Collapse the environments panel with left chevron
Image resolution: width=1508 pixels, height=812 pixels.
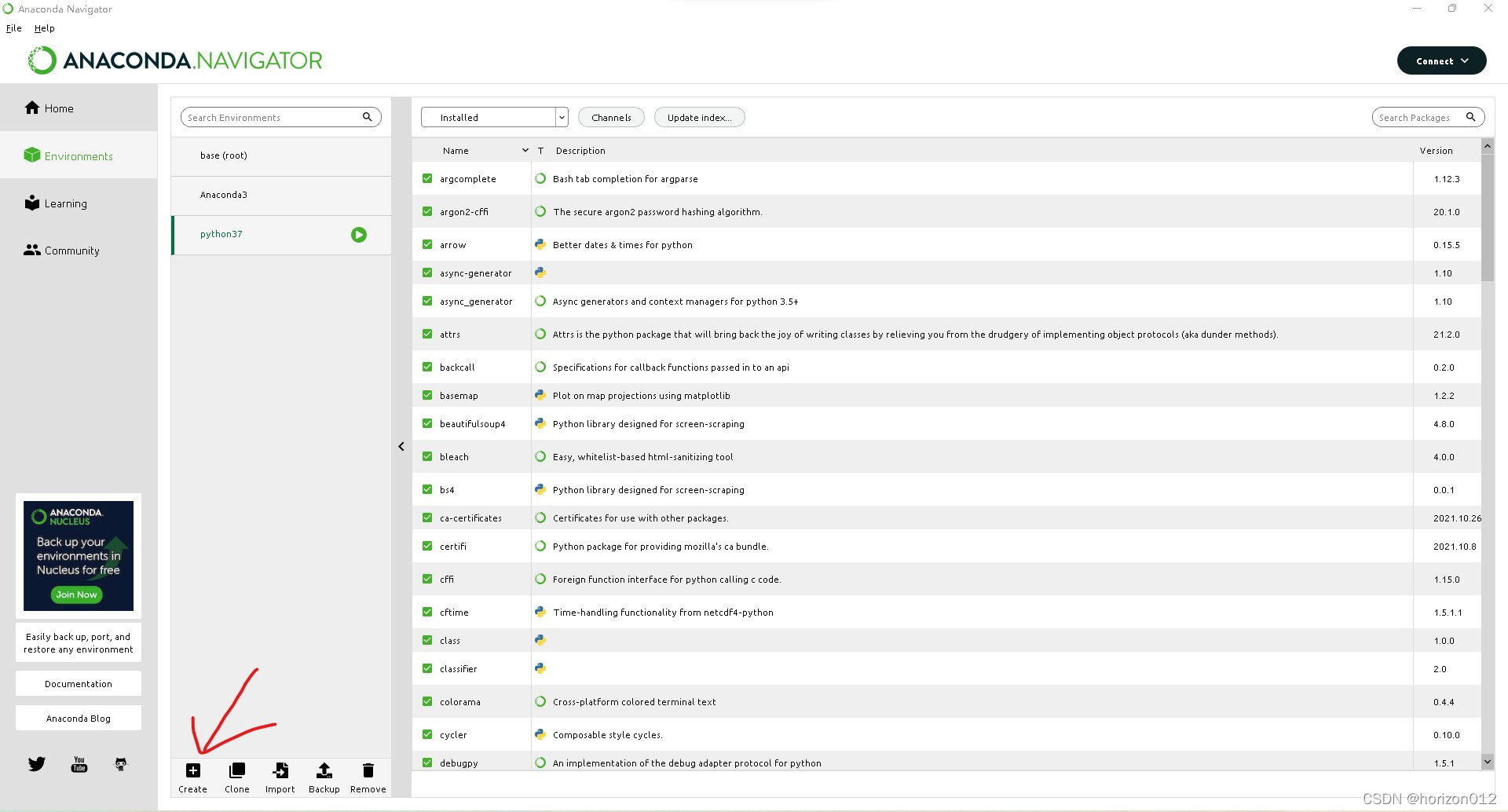401,446
